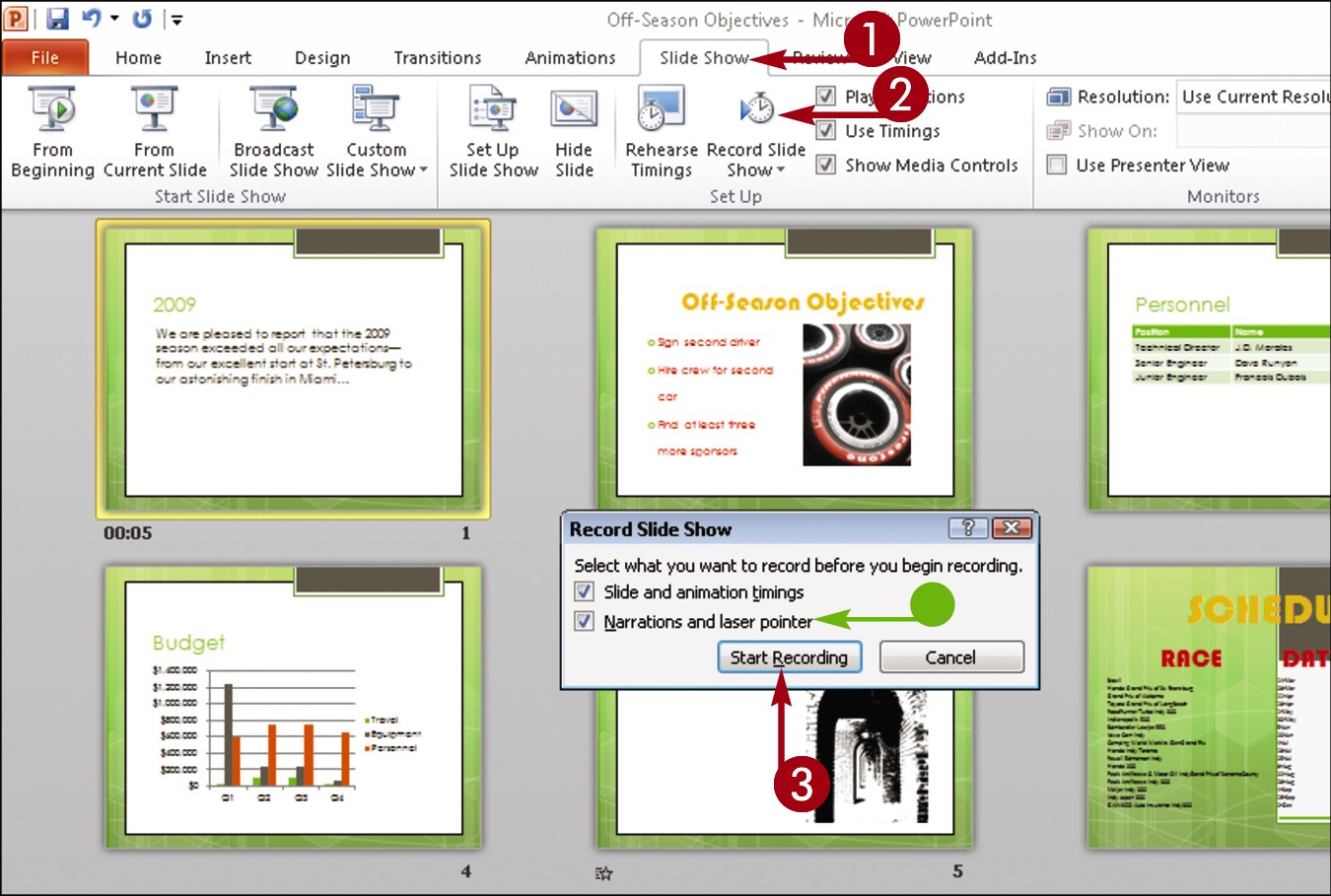Screen dimensions: 1331x896
Task: Start slide show From Beginning
Action: coord(52,132)
